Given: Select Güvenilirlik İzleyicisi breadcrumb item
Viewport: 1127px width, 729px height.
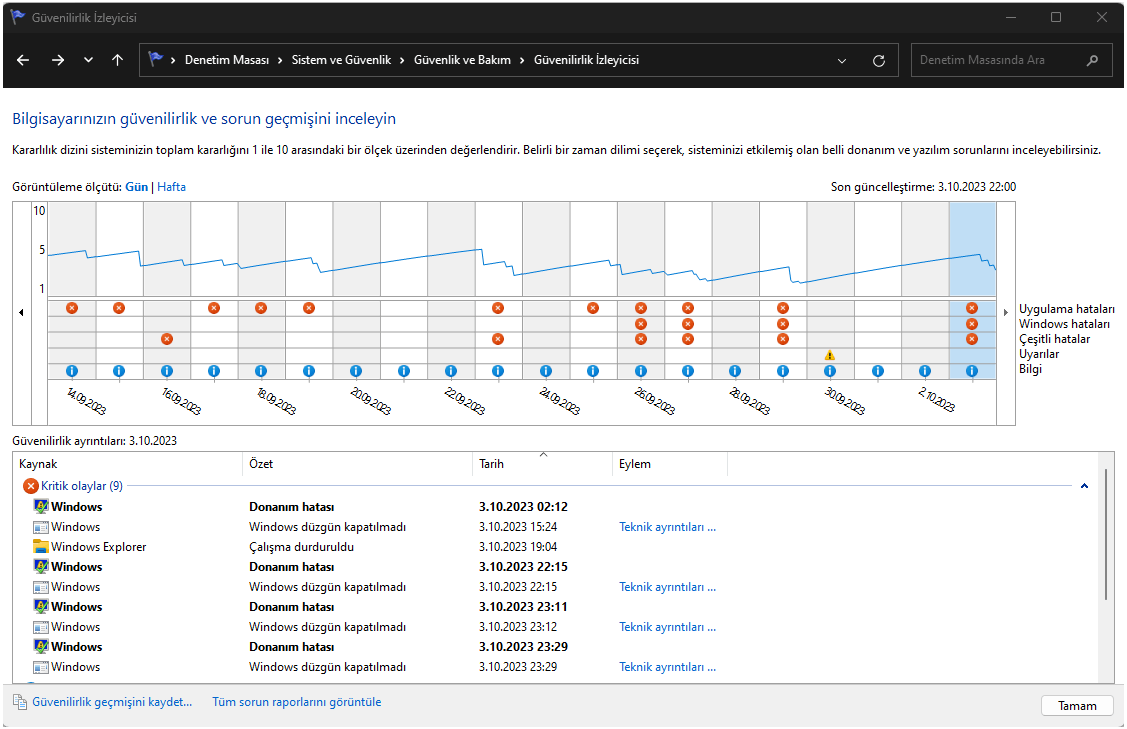Looking at the screenshot, I should click(586, 60).
